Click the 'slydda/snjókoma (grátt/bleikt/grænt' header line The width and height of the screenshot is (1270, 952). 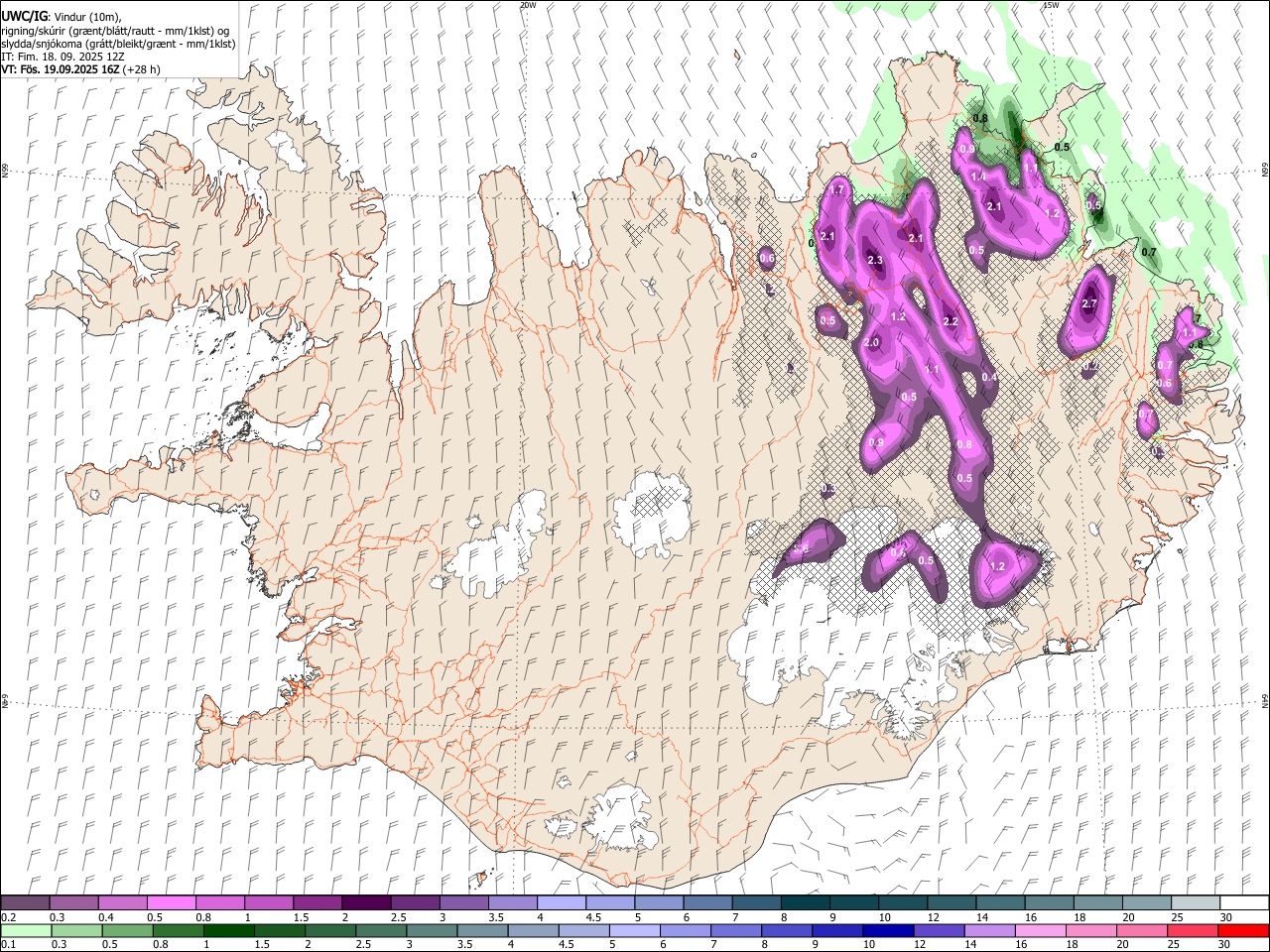pyautogui.click(x=118, y=44)
